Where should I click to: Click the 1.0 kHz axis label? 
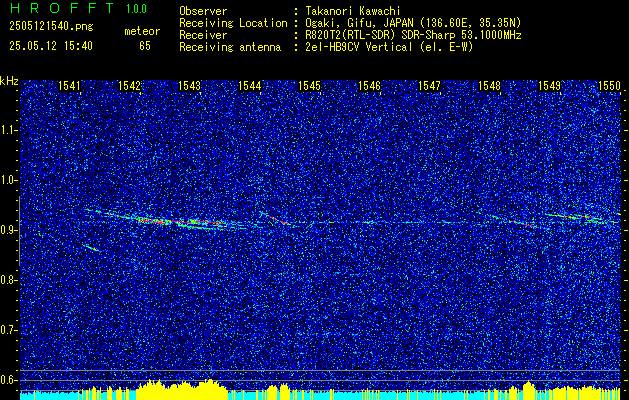[9, 180]
